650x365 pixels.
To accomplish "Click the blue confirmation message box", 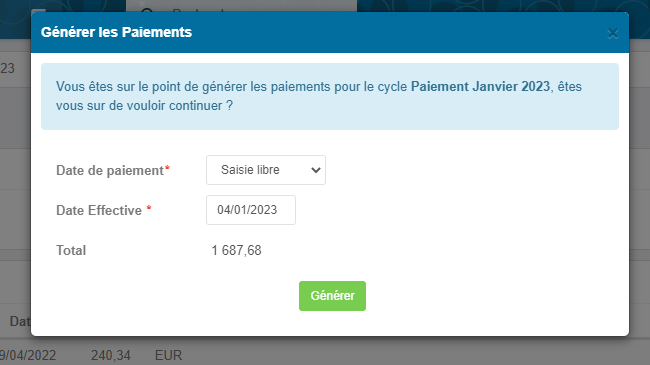I will click(x=330, y=96).
